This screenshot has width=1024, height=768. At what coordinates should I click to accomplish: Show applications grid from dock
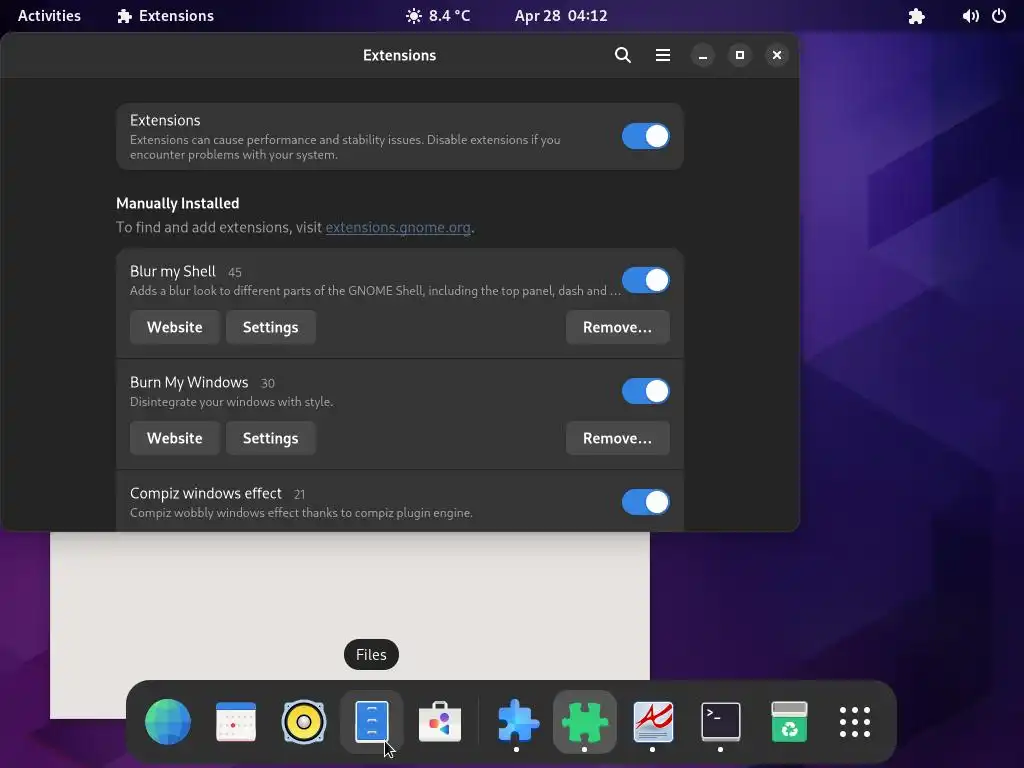855,722
